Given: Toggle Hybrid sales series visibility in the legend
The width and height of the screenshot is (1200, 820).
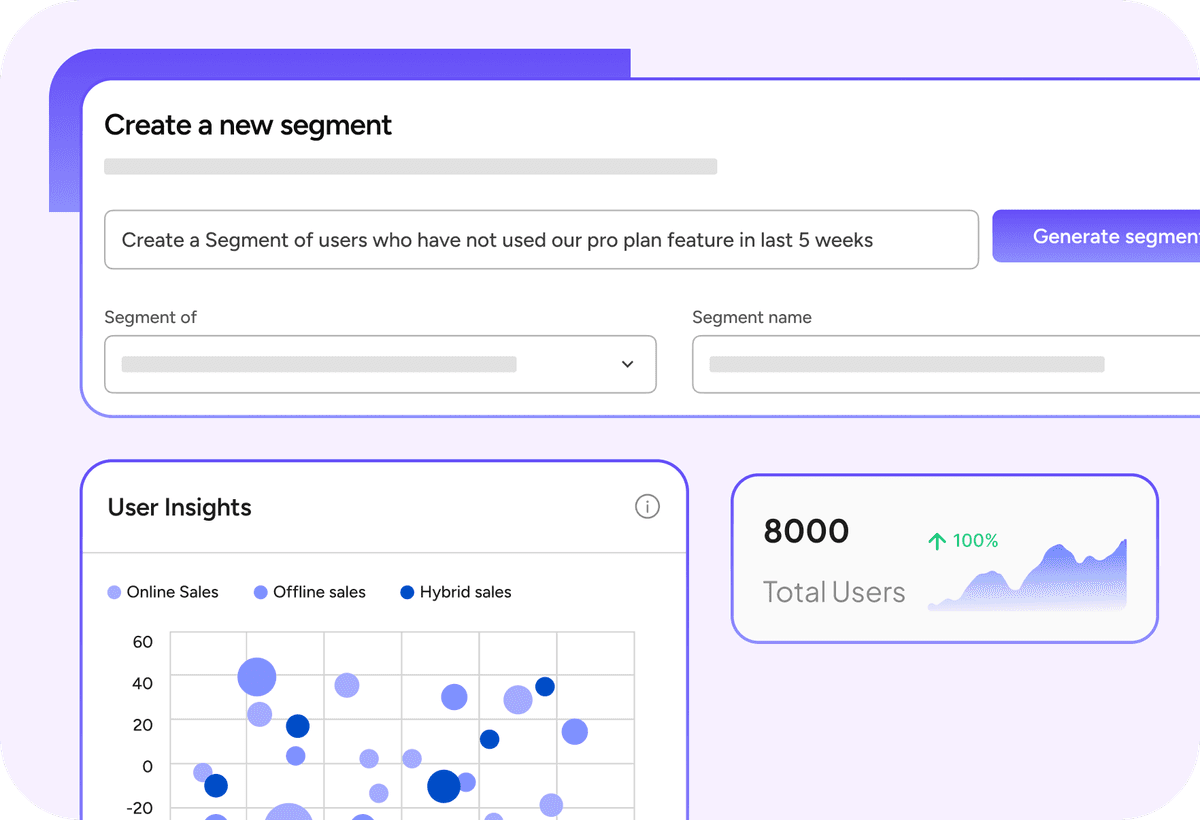Looking at the screenshot, I should pyautogui.click(x=455, y=592).
